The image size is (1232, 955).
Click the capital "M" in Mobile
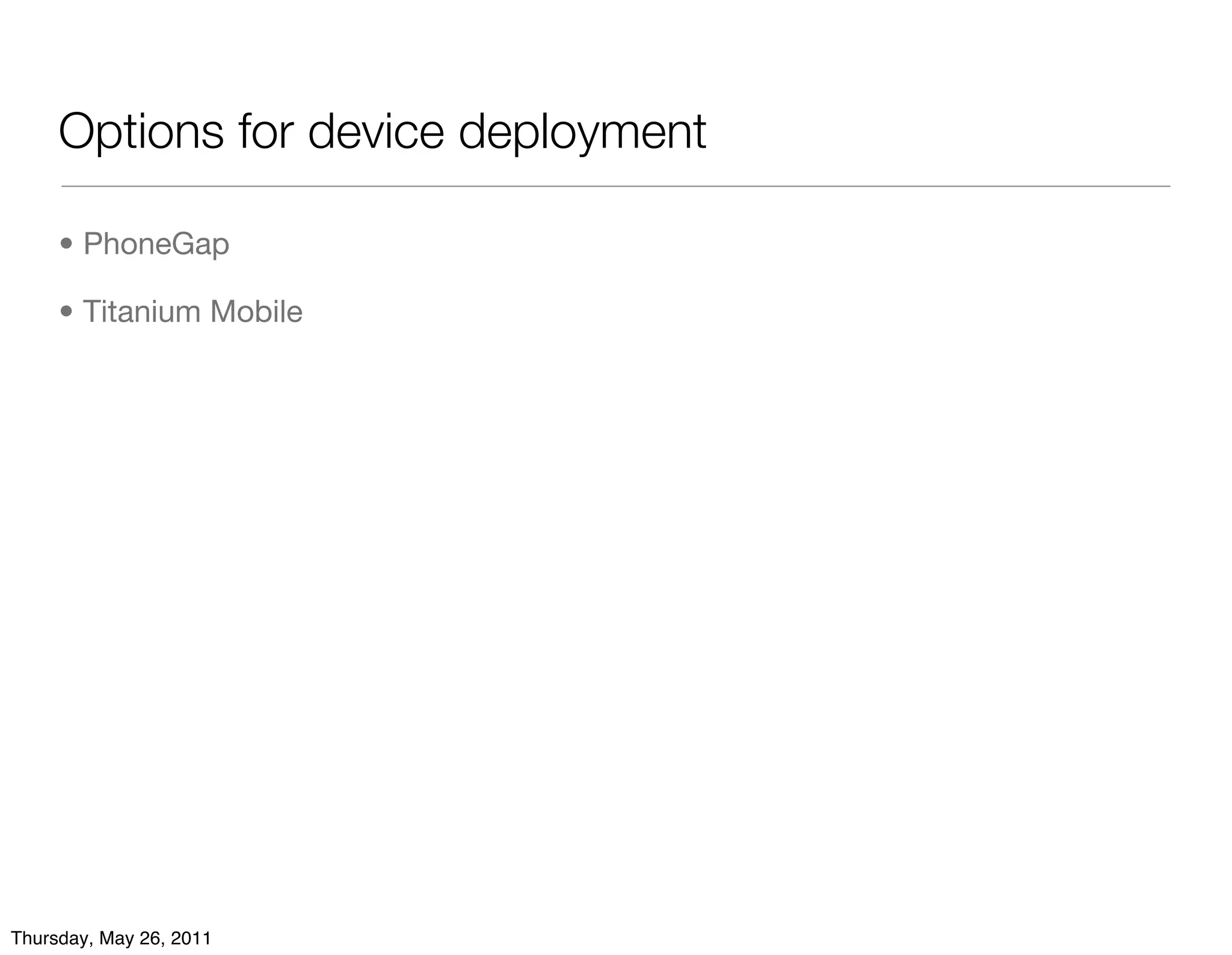pos(223,312)
